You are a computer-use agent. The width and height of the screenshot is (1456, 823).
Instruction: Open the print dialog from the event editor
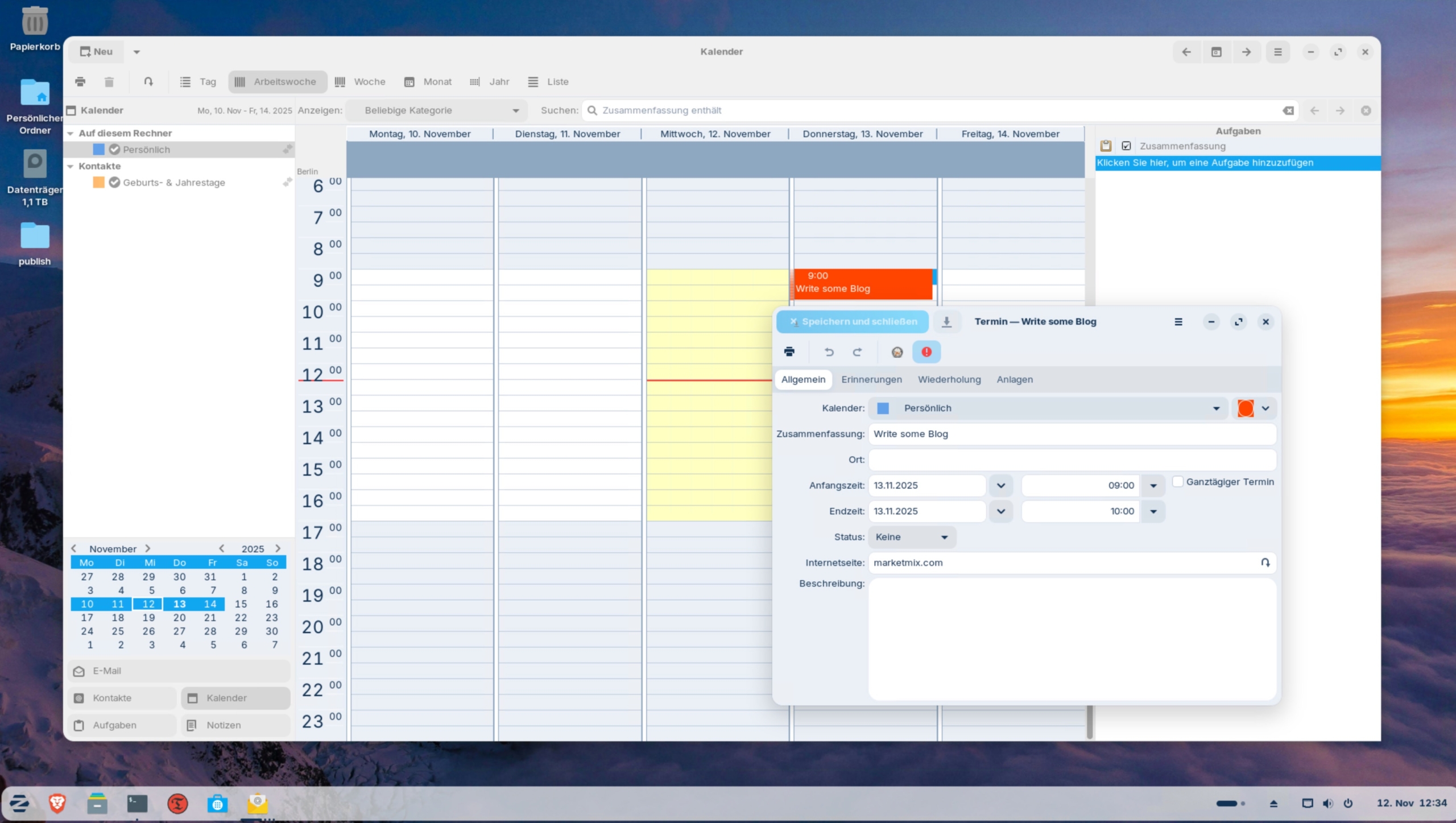pos(790,351)
